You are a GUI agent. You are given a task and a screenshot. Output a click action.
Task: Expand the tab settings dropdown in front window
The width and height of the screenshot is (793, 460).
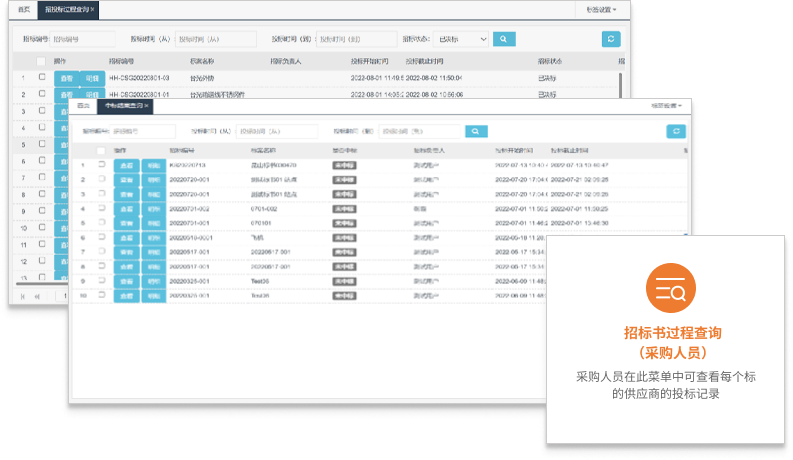pyautogui.click(x=666, y=105)
